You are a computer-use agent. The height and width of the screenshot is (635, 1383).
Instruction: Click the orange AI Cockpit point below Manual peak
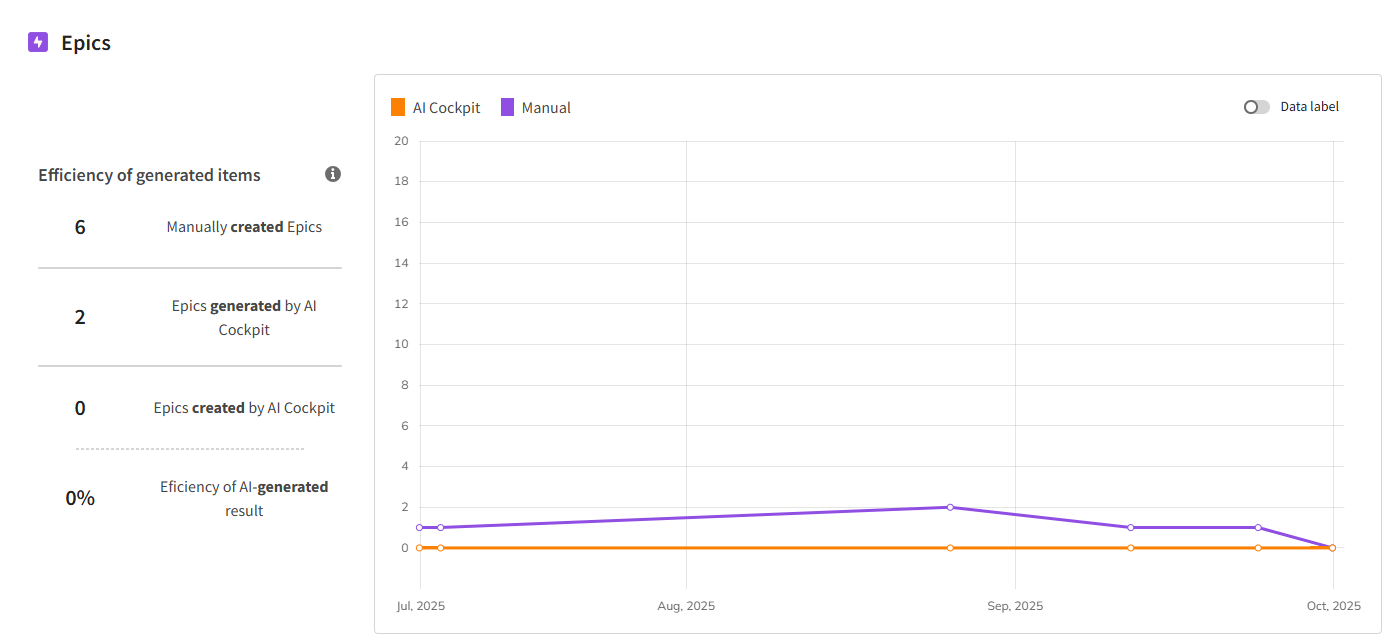pyautogui.click(x=950, y=548)
